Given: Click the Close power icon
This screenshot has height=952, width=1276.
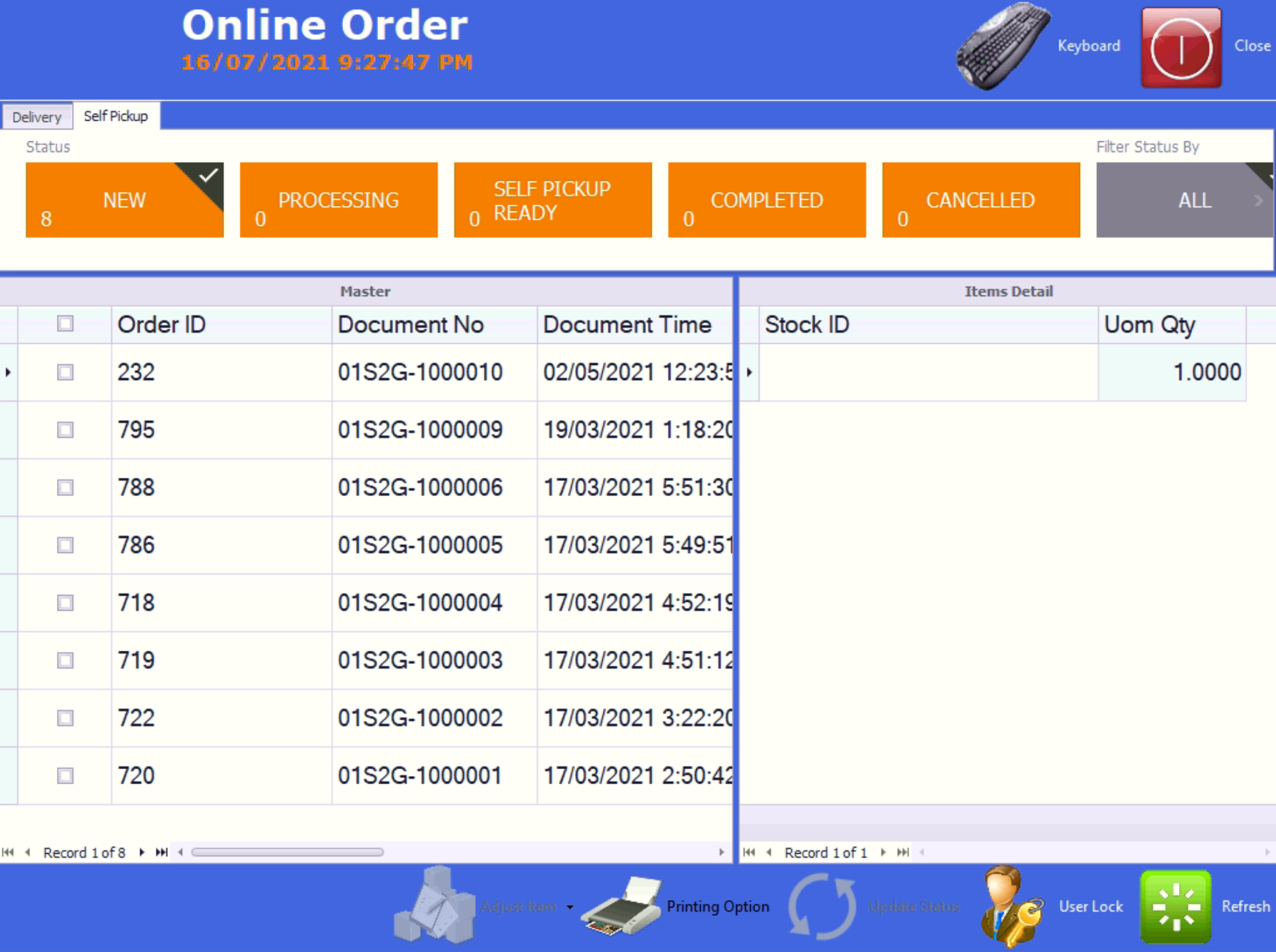Looking at the screenshot, I should tap(1180, 46).
